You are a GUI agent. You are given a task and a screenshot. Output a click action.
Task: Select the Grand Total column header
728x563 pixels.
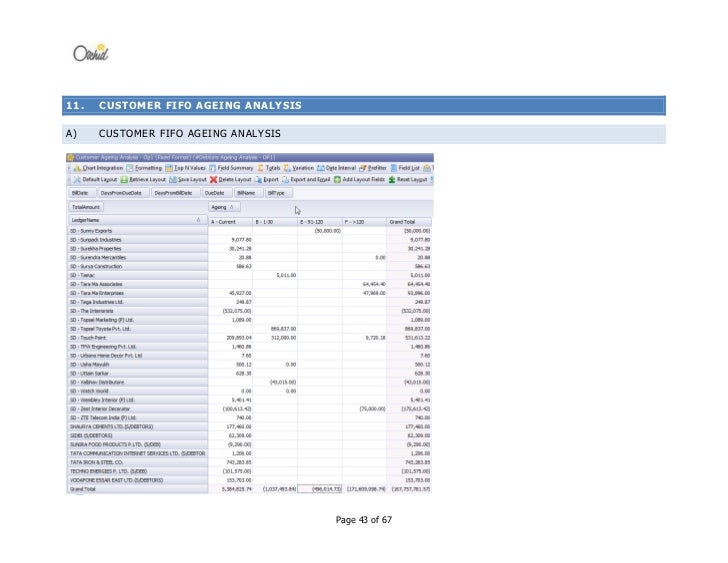pos(409,222)
